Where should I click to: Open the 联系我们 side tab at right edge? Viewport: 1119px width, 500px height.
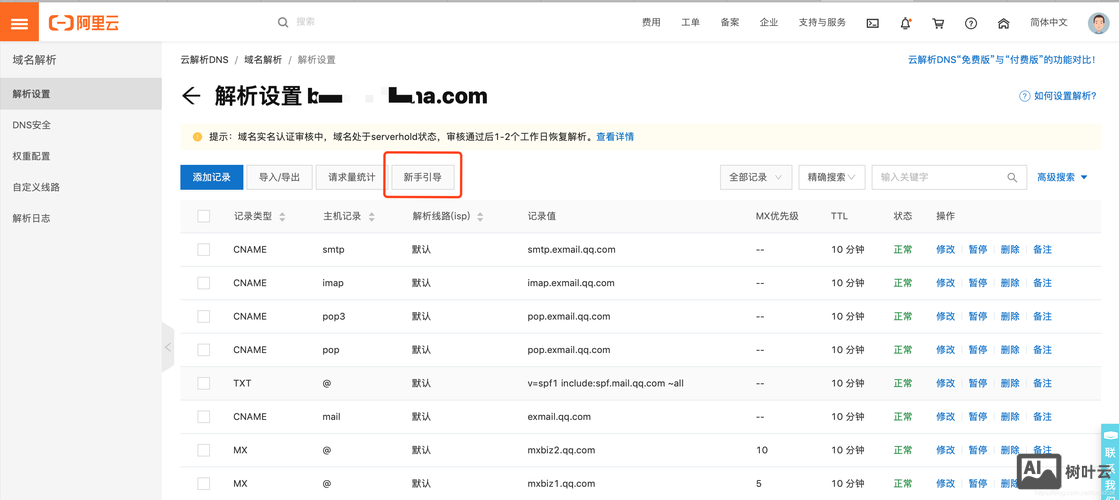point(1110,464)
